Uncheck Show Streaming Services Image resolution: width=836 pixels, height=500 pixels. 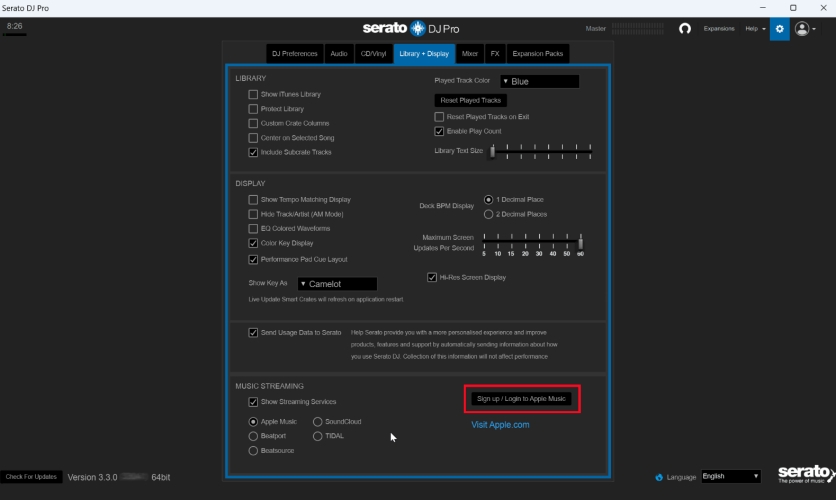(x=253, y=402)
